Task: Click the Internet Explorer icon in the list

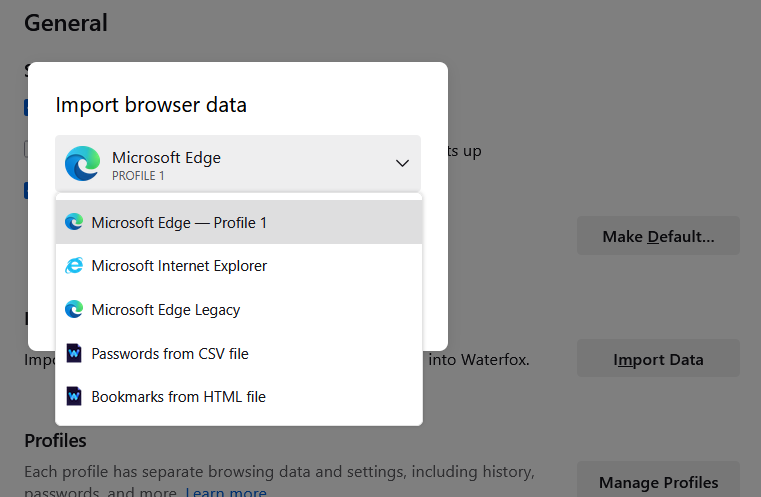Action: pyautogui.click(x=74, y=265)
